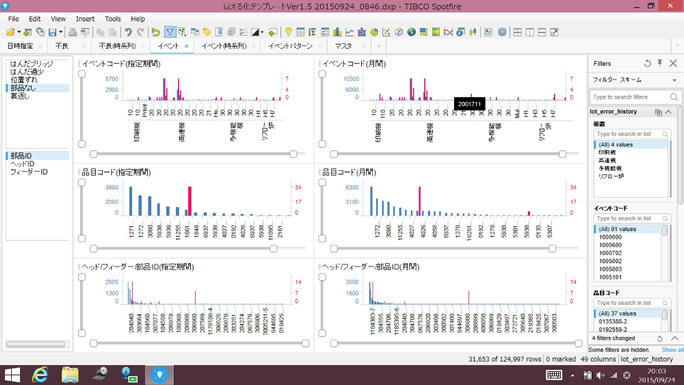Open the library folder toolbar icon
The height and width of the screenshot is (385, 684).
(x=10, y=32)
